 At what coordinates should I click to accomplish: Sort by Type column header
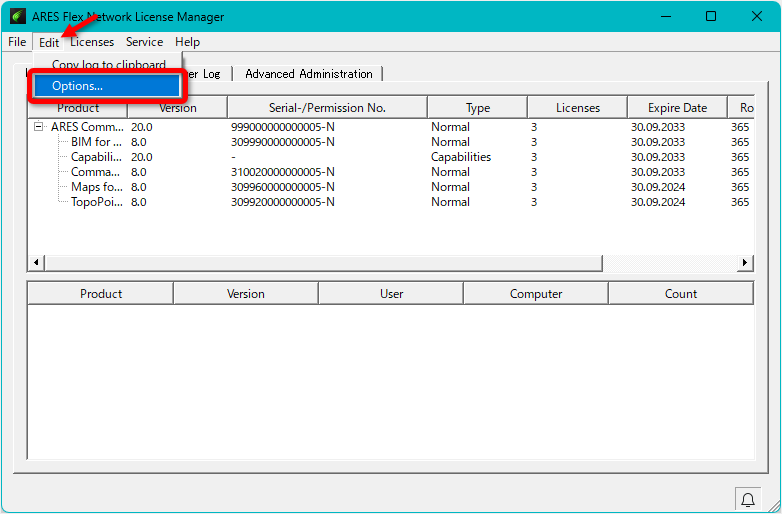pyautogui.click(x=477, y=108)
